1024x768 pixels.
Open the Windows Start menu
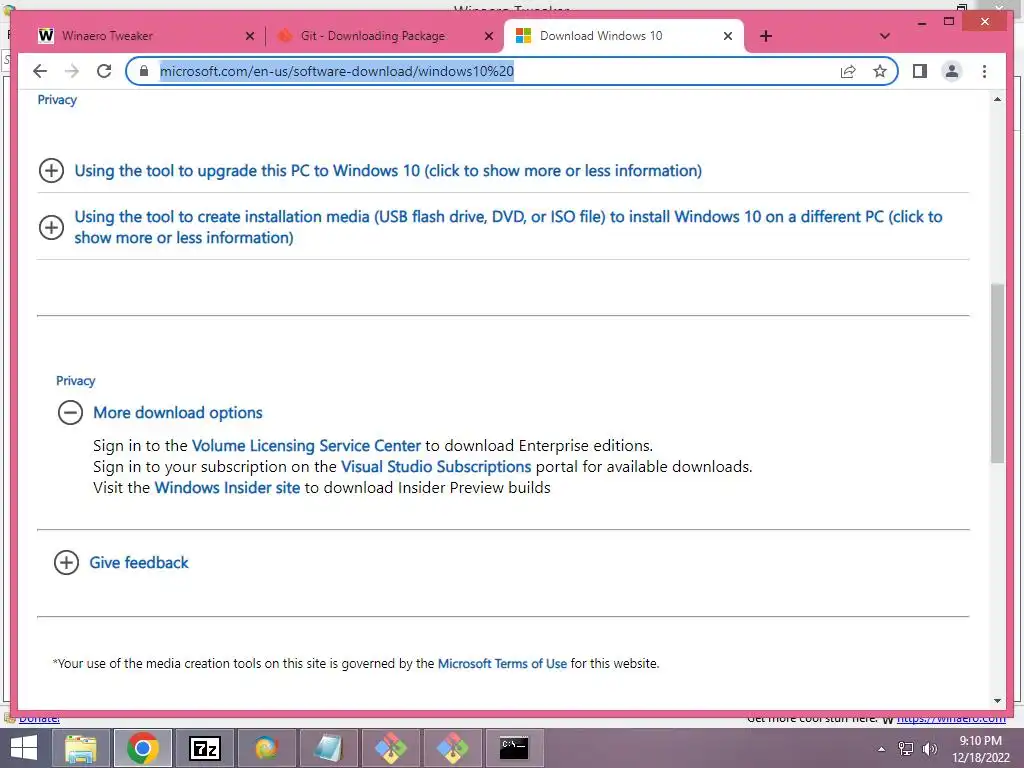(x=24, y=748)
